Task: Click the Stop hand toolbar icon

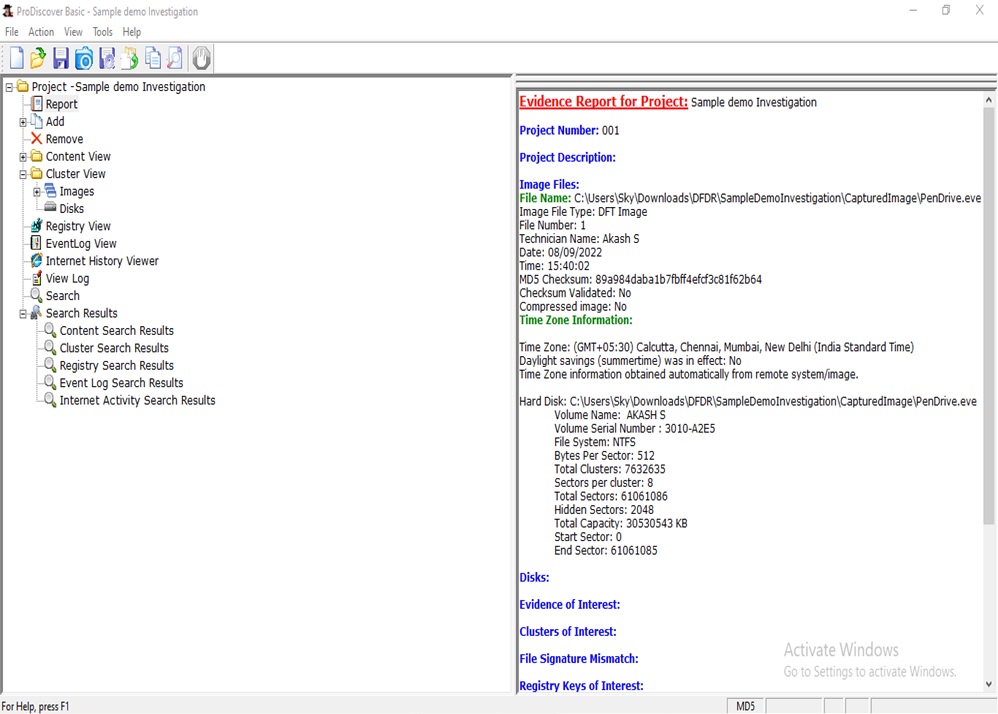Action: [x=201, y=58]
